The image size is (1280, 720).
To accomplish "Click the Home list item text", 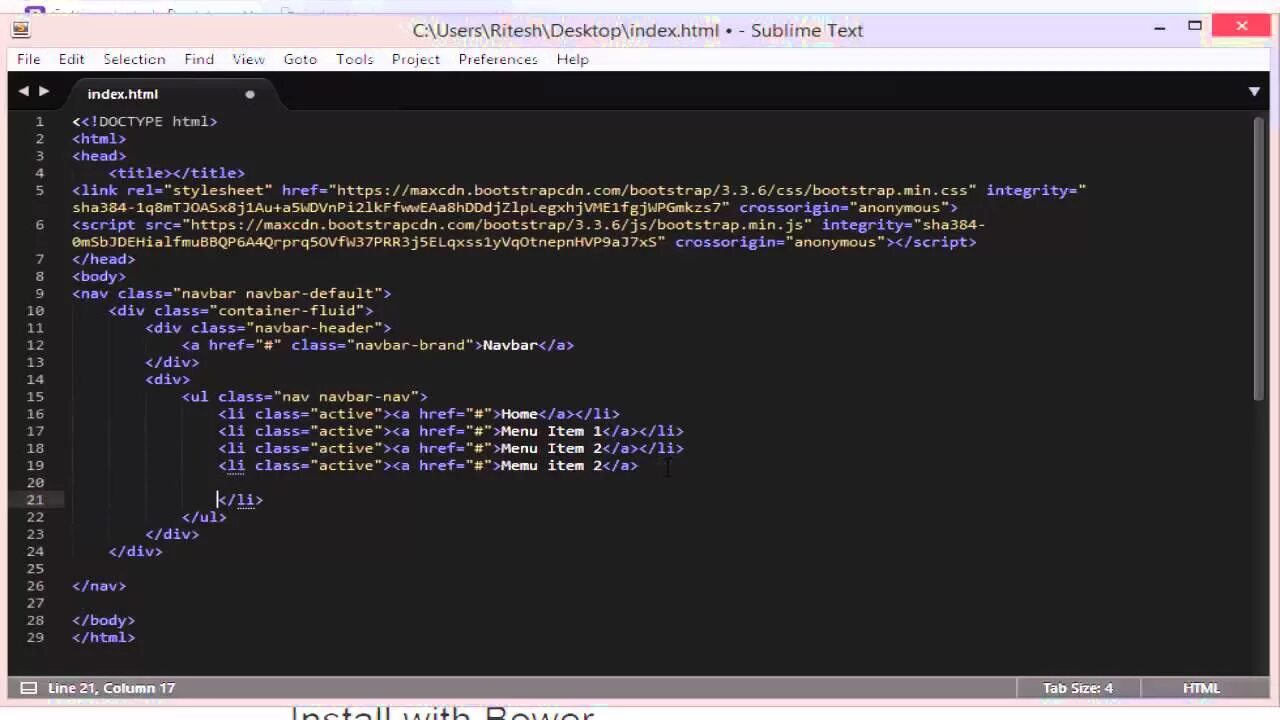I will pos(519,414).
